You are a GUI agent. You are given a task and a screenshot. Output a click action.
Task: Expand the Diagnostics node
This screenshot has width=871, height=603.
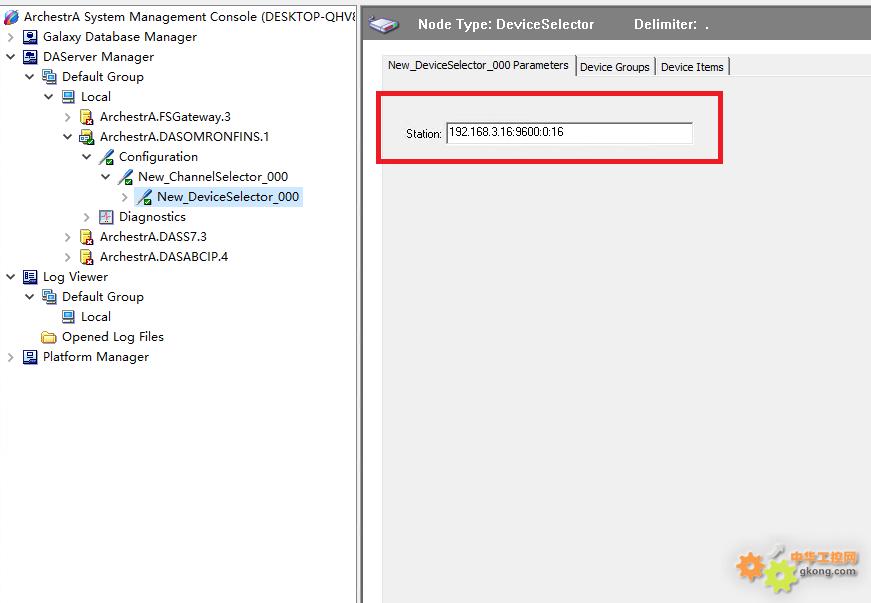pos(87,217)
